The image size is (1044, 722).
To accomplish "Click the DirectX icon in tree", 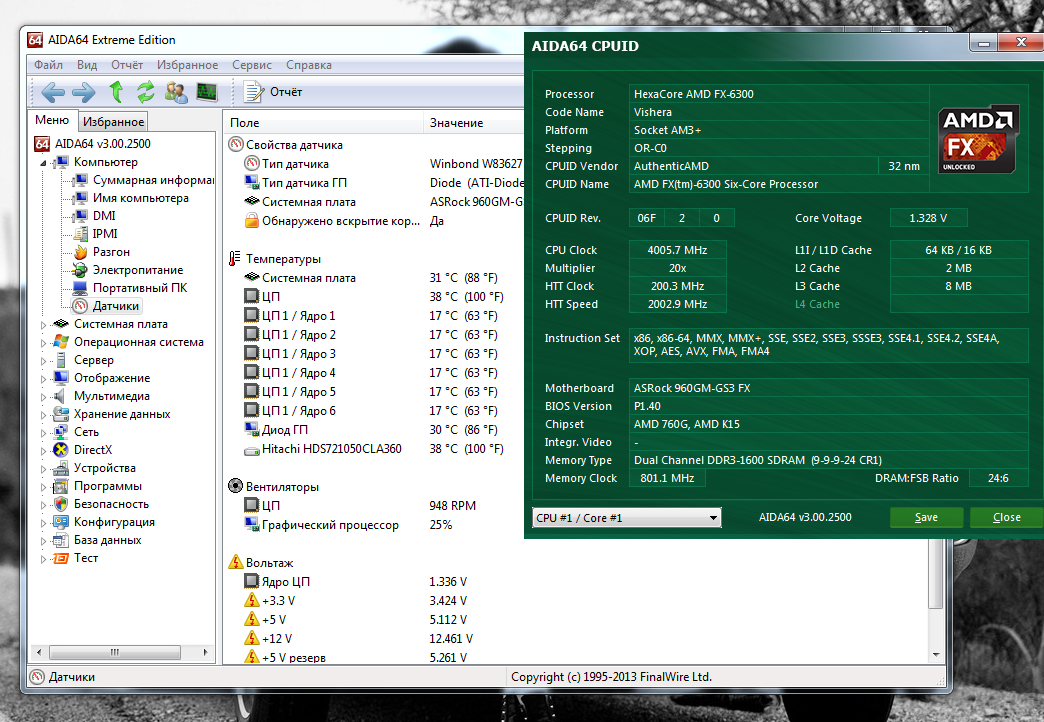I will 61,450.
